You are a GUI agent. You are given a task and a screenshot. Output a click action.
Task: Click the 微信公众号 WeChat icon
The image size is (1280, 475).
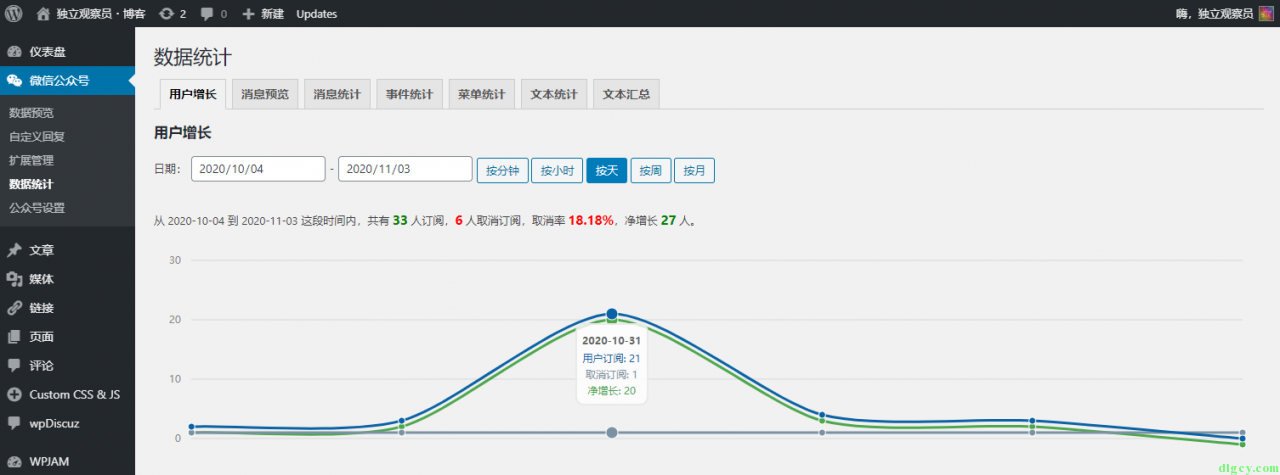click(x=14, y=81)
